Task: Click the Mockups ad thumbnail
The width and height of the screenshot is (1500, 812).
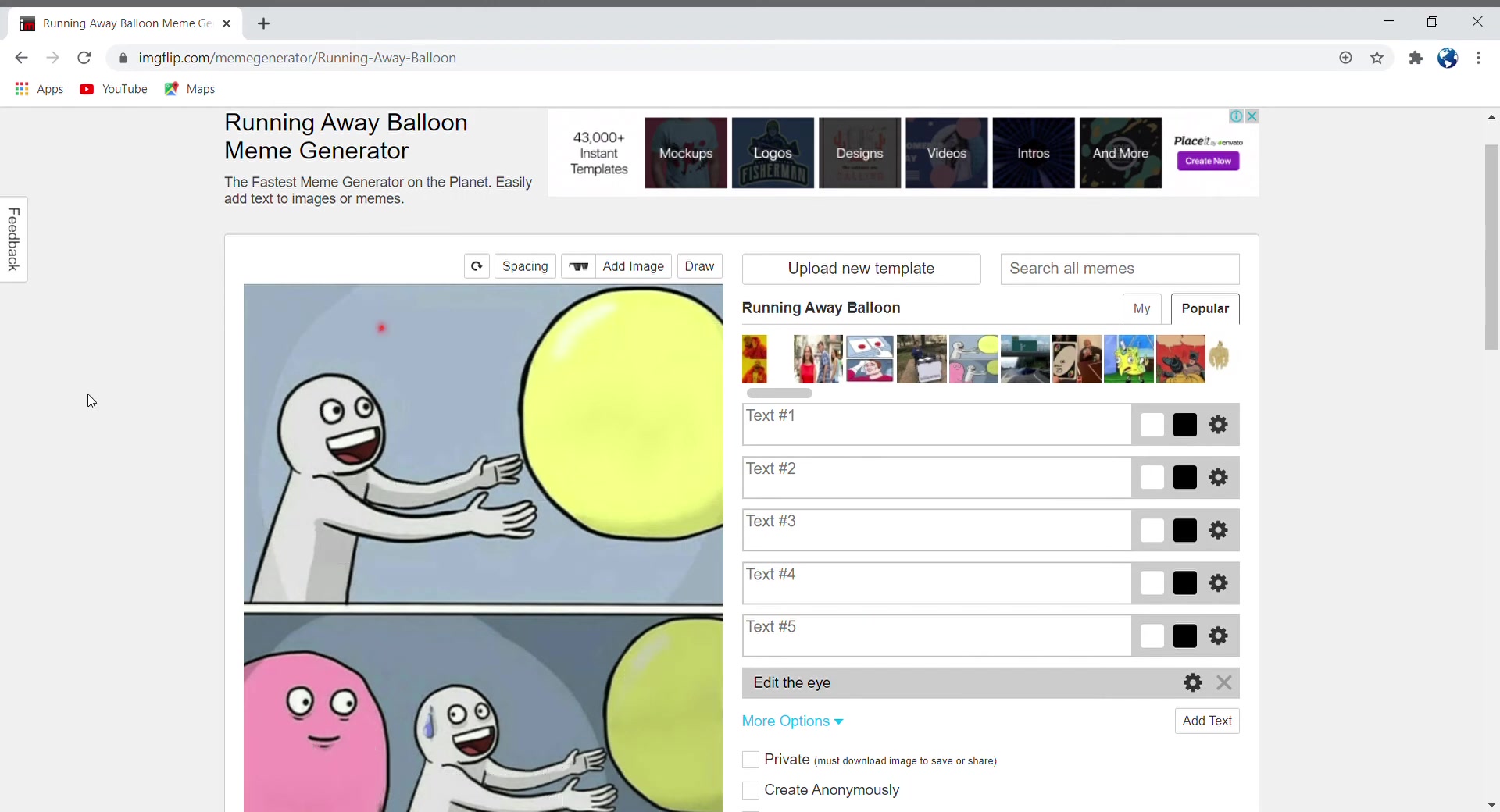Action: click(686, 153)
